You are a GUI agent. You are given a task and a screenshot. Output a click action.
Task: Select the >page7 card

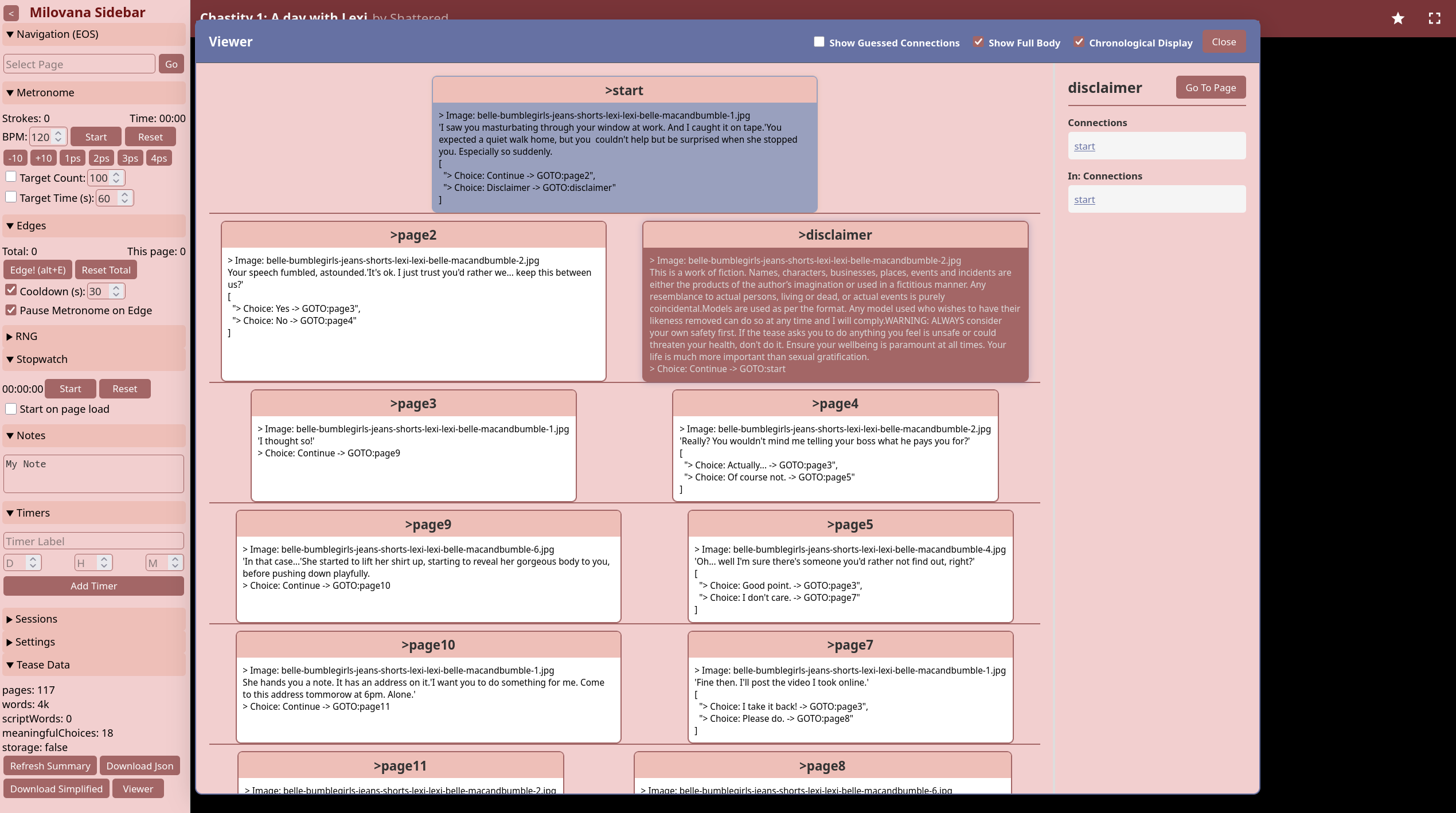(x=850, y=687)
